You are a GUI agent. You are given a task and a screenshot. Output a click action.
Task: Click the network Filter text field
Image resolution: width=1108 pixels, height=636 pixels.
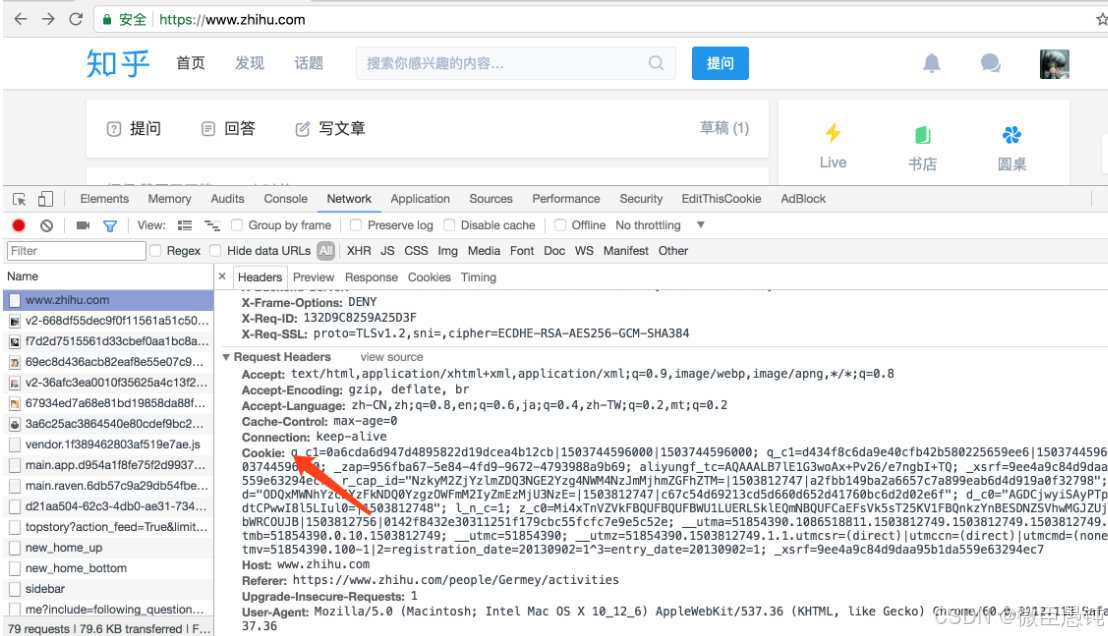pyautogui.click(x=76, y=251)
